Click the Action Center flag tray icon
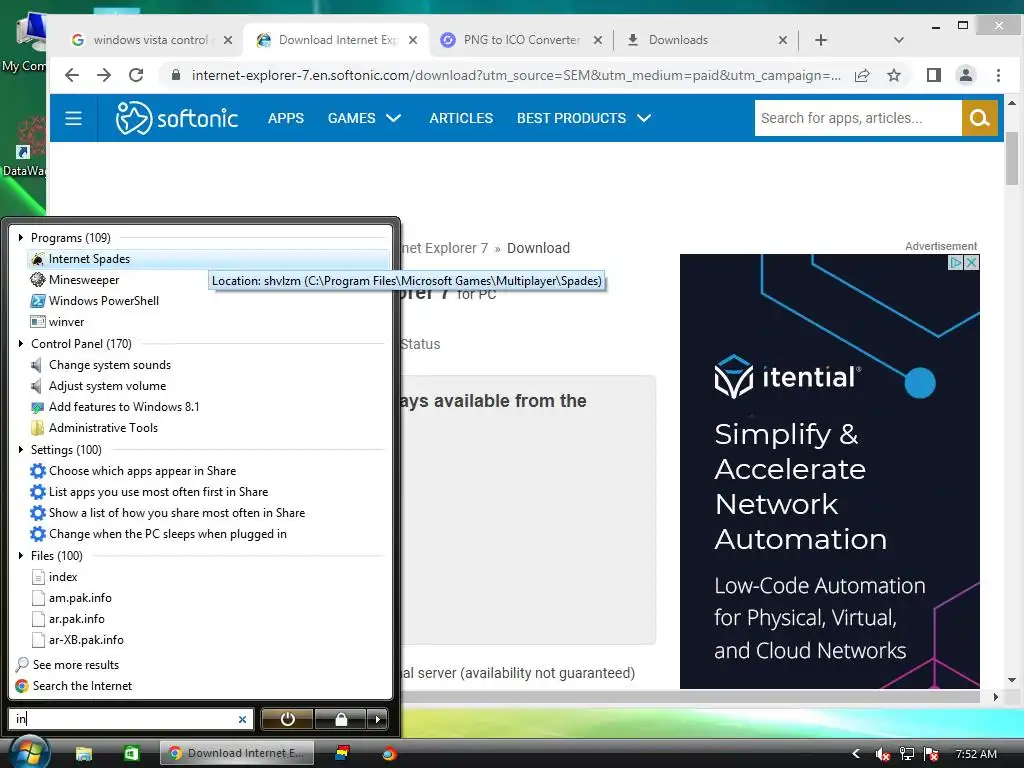This screenshot has height=768, width=1024. [931, 754]
